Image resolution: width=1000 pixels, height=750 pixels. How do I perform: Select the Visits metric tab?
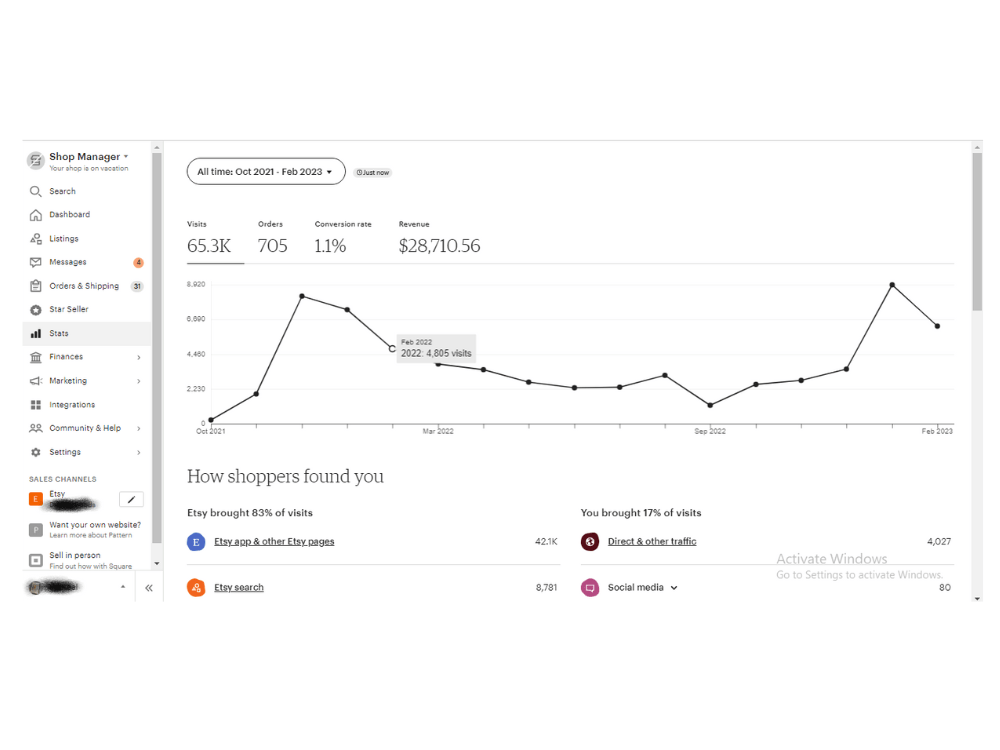[209, 239]
